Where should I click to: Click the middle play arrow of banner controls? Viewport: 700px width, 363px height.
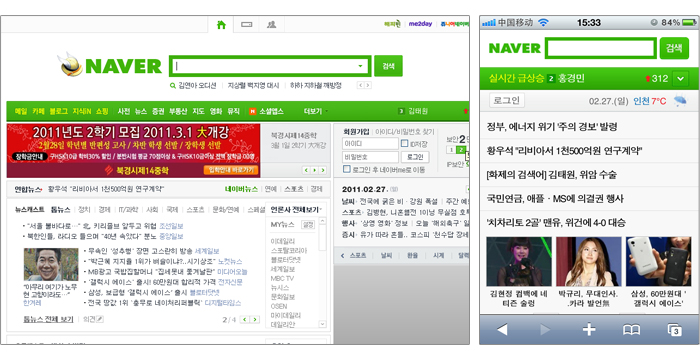click(314, 170)
